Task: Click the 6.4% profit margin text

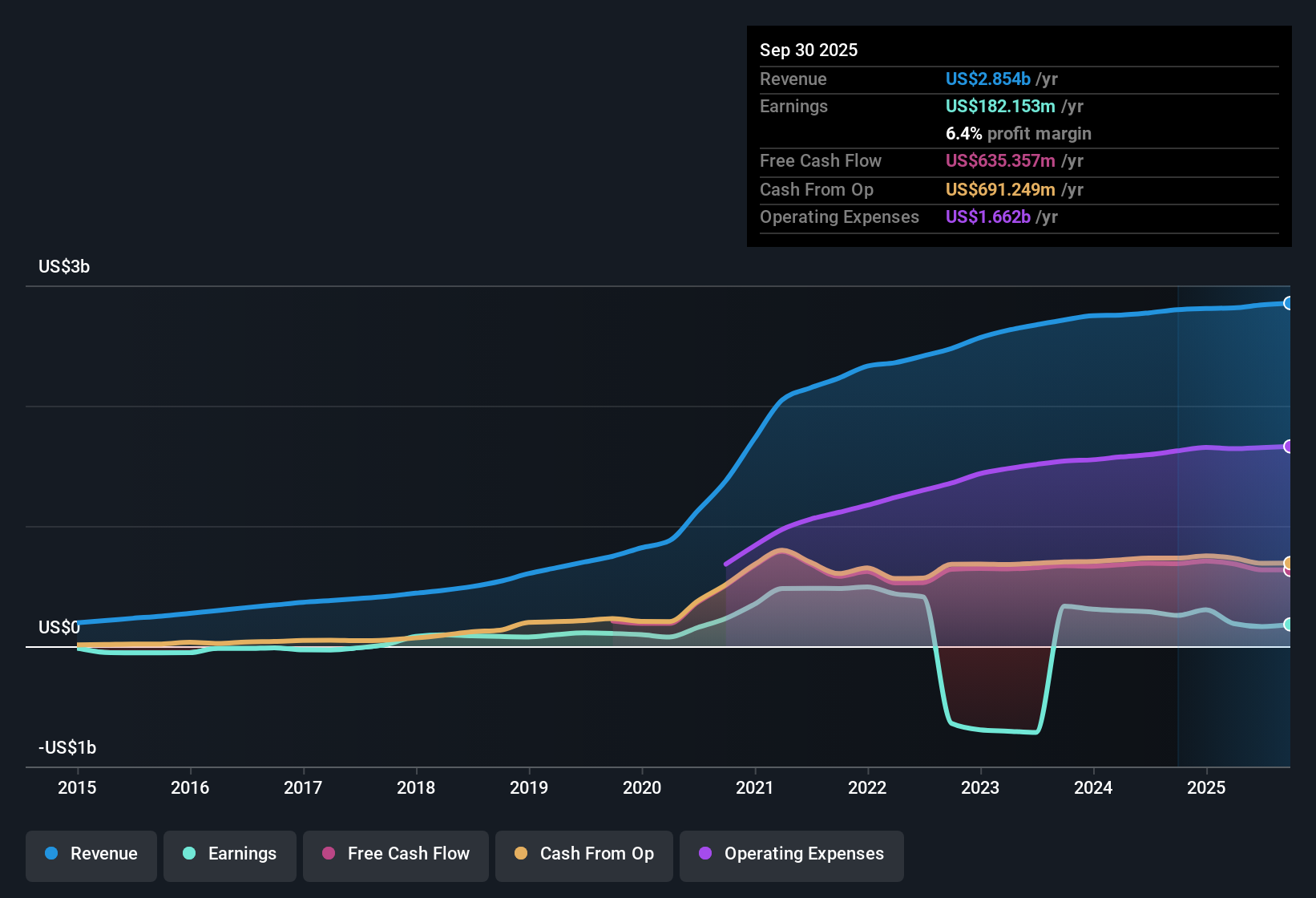Action: tap(1018, 133)
